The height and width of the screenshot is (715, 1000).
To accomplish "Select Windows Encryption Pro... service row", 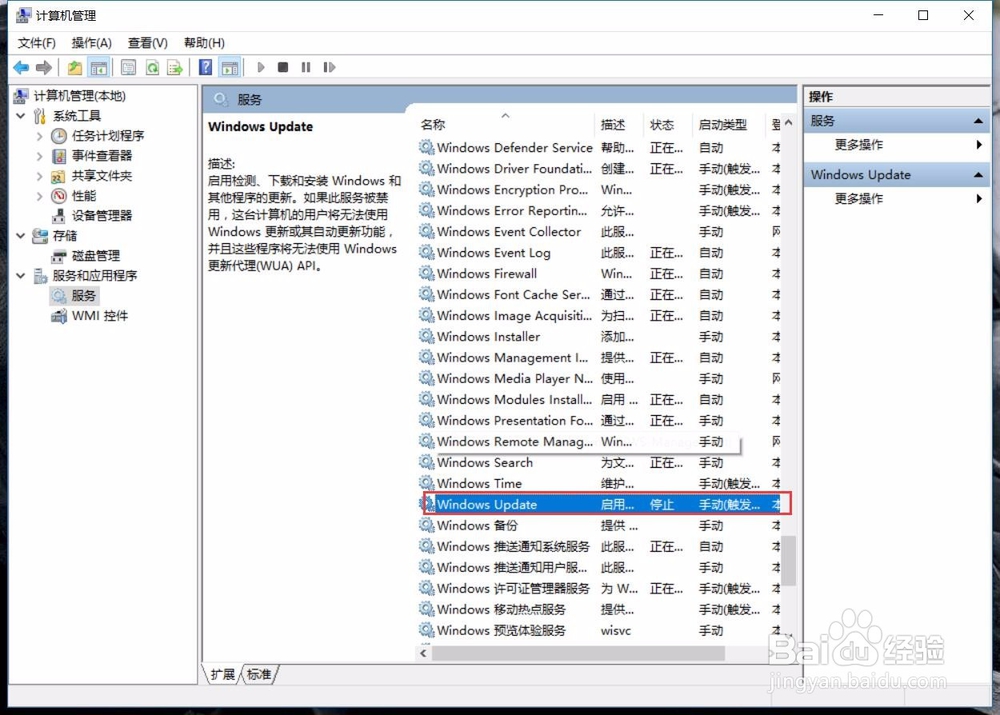I will coord(599,190).
